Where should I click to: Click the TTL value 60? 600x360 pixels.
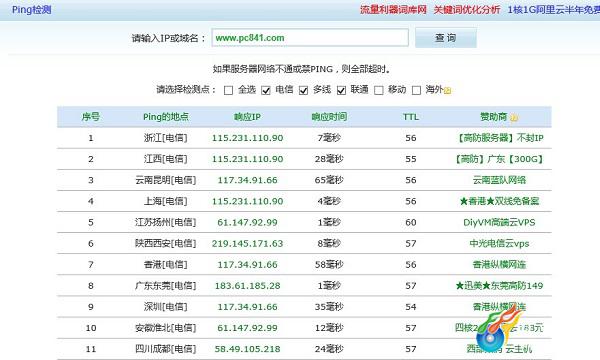pos(411,222)
